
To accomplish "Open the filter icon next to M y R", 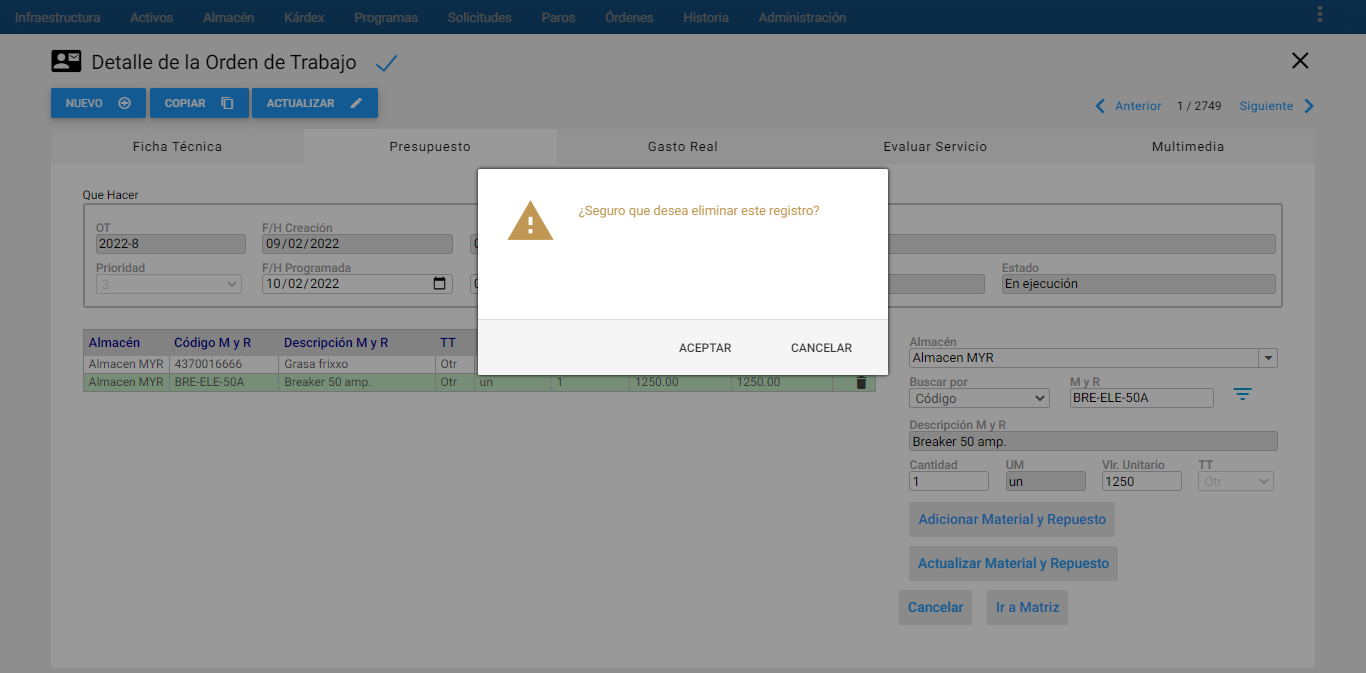I will pos(1242,395).
